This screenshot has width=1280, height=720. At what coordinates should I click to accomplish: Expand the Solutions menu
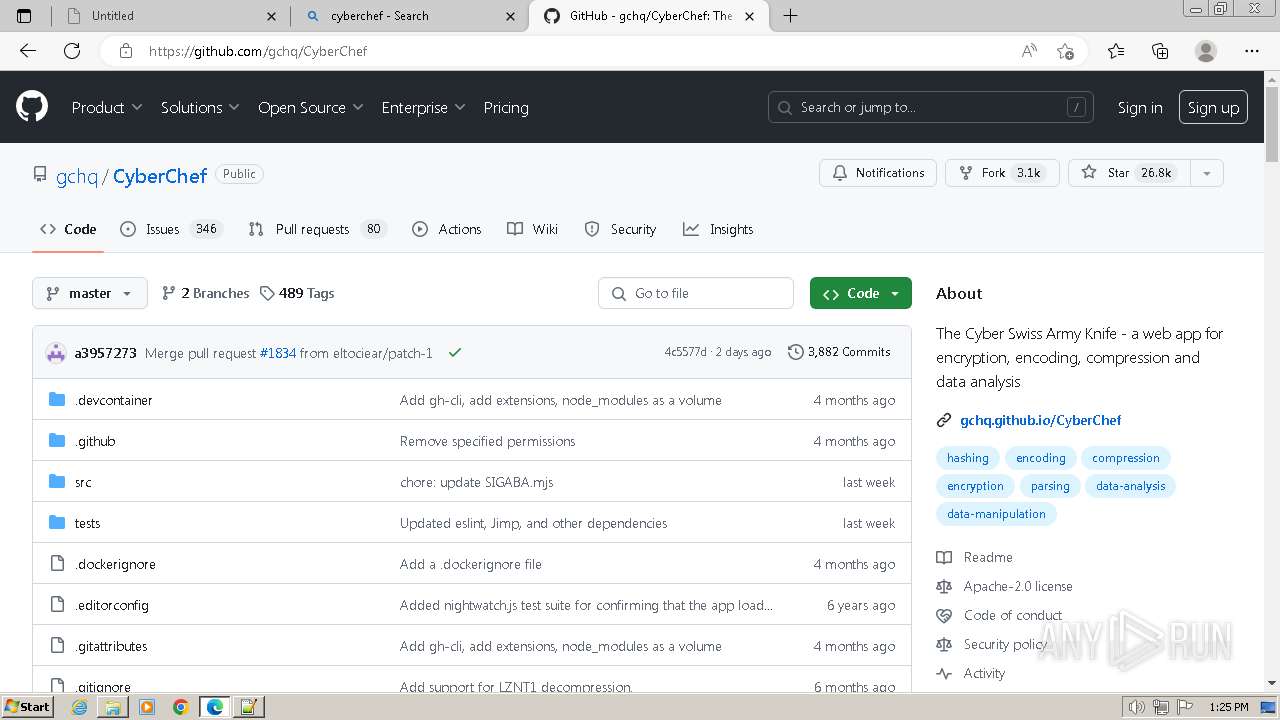200,107
